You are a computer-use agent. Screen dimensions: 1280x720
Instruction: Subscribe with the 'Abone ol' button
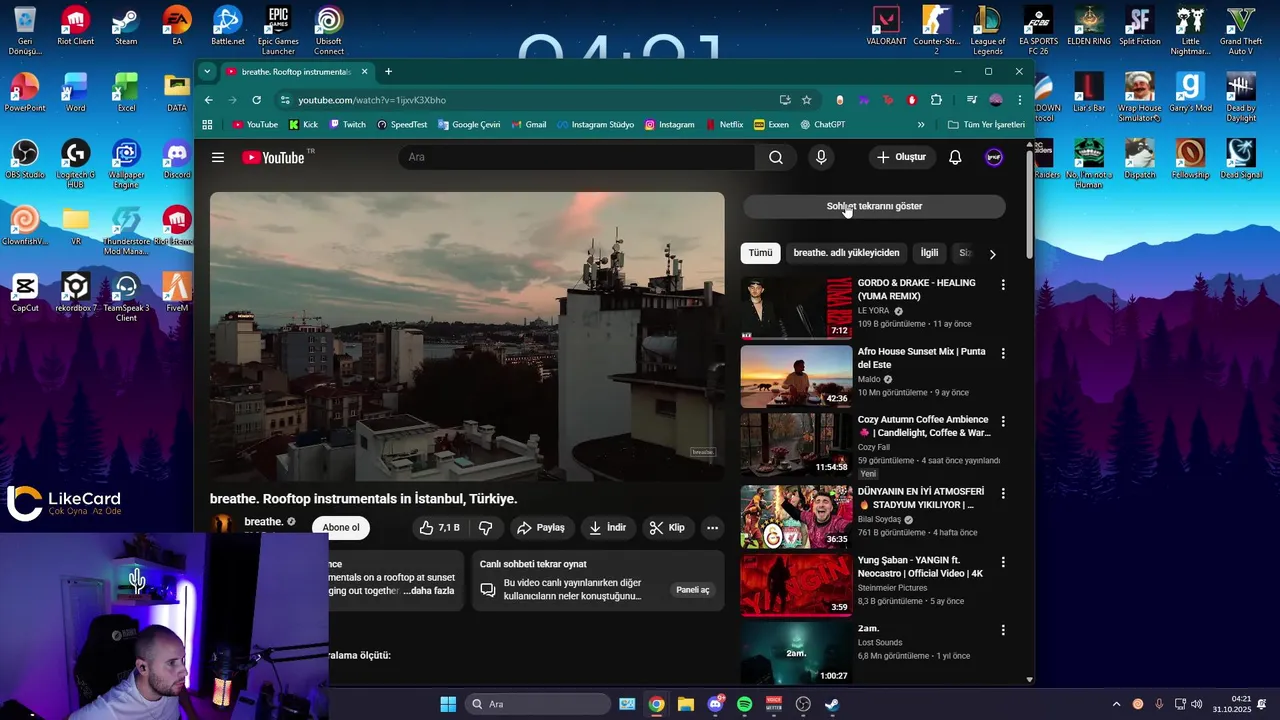341,527
